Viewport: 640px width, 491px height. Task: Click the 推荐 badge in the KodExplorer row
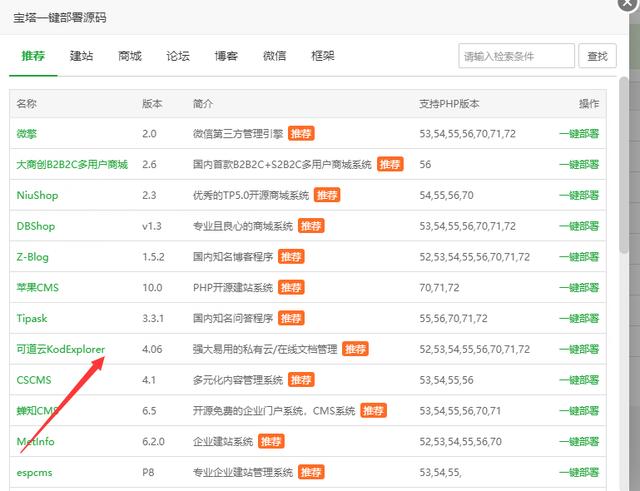(x=355, y=349)
